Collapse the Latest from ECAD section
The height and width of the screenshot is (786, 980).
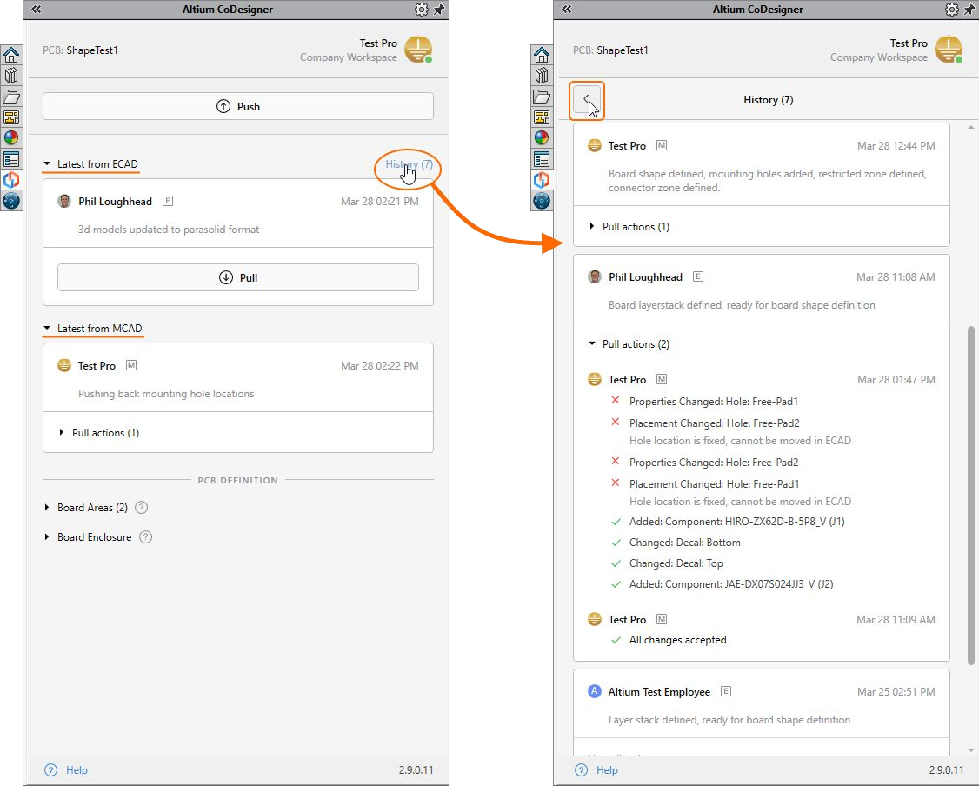coord(47,164)
